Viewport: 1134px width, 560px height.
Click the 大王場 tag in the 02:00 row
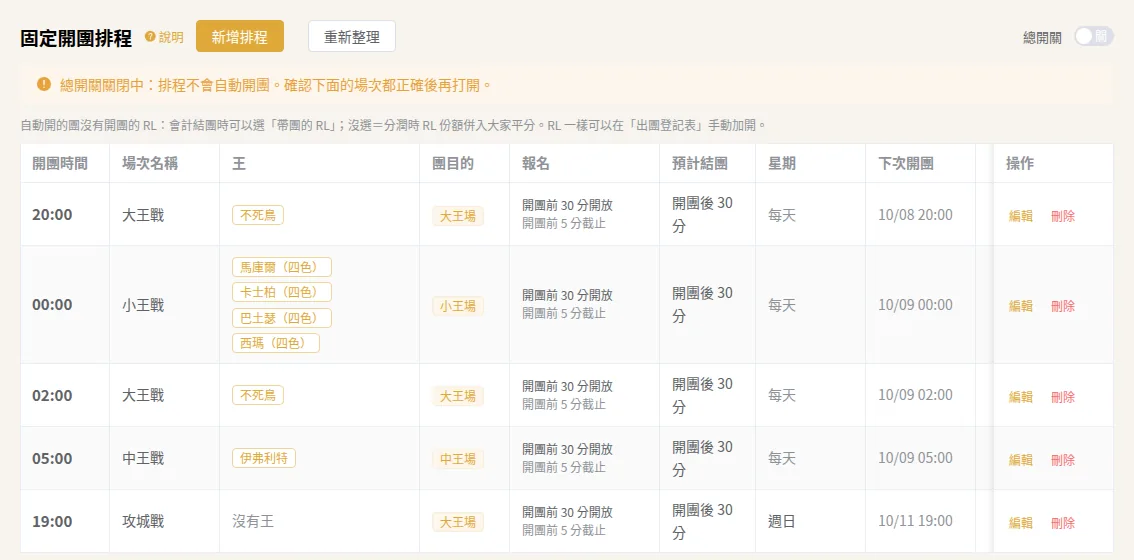pyautogui.click(x=458, y=396)
